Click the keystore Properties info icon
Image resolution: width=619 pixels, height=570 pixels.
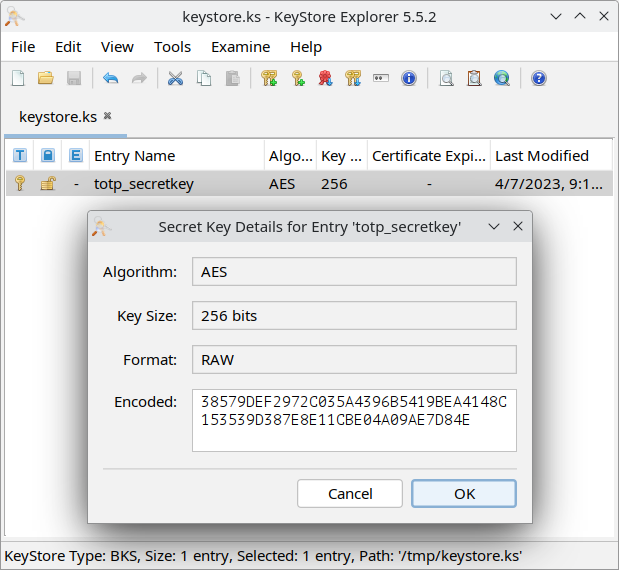(409, 78)
